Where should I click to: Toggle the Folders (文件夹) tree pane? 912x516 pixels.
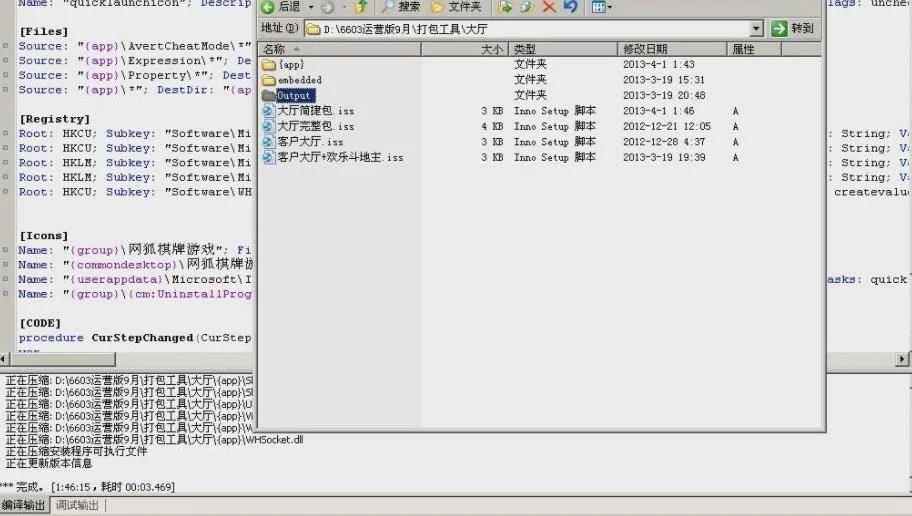click(456, 7)
